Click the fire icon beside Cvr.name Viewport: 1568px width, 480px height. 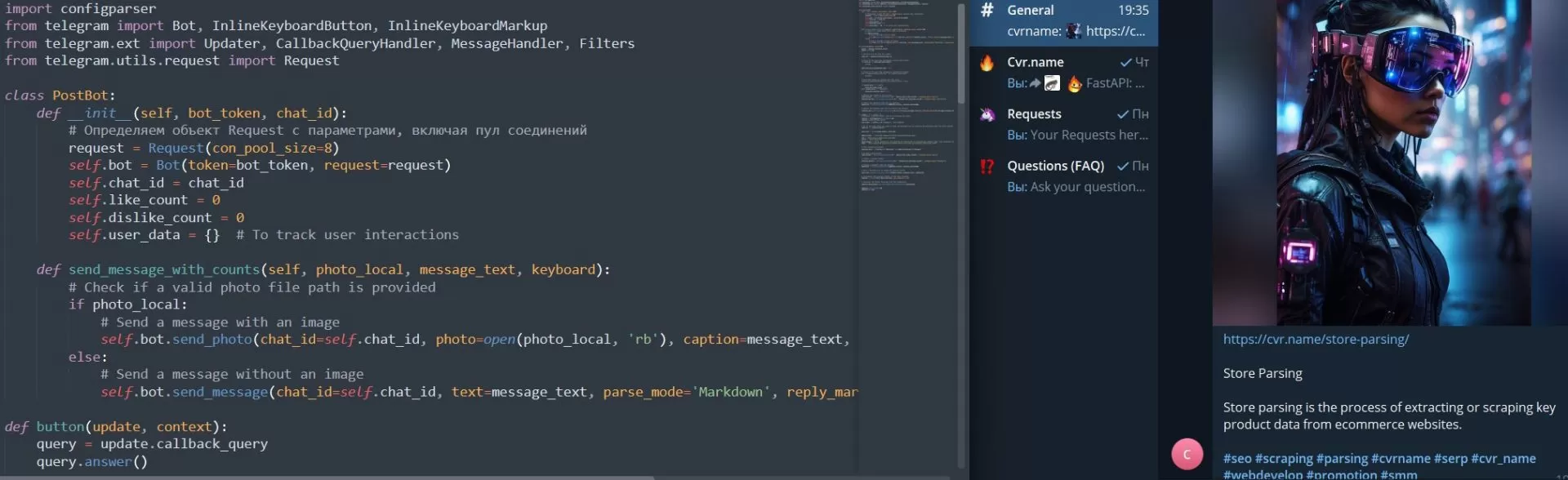click(987, 63)
